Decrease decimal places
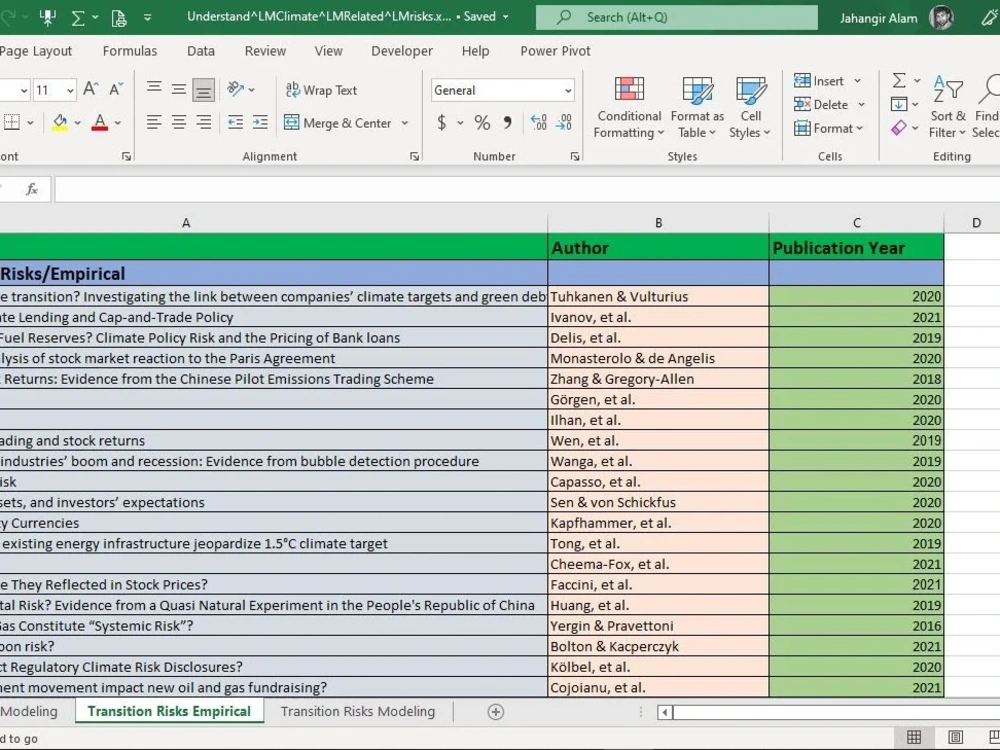The height and width of the screenshot is (750, 1000). pyautogui.click(x=564, y=122)
